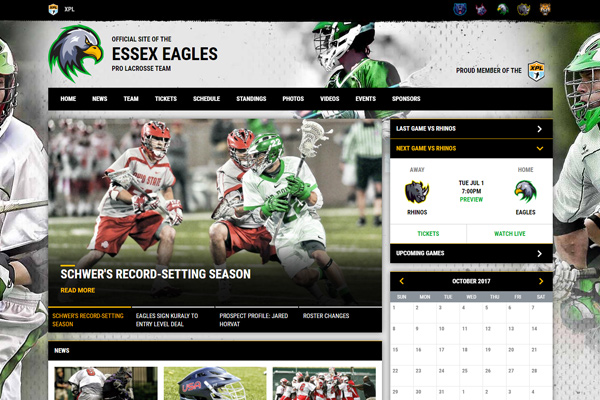Click the rhino team icon in top bar
This screenshot has width=600, height=400.
coord(524,9)
